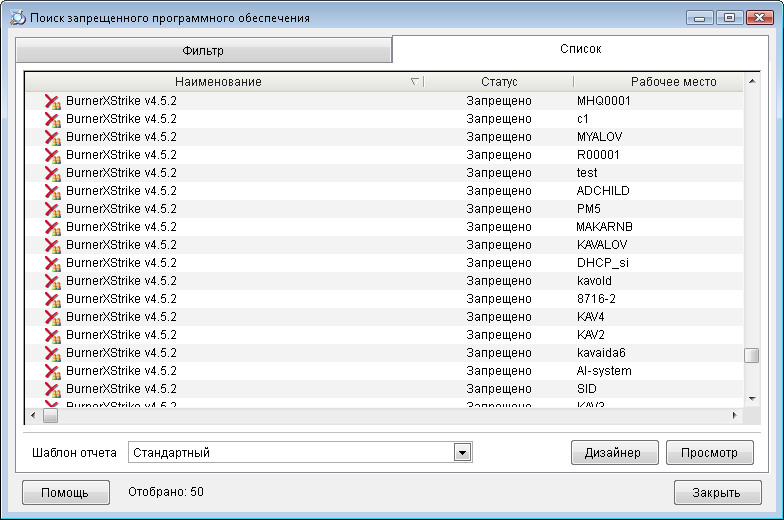Switch to the Фильтр tab
Viewport: 784px width, 520px height.
204,50
